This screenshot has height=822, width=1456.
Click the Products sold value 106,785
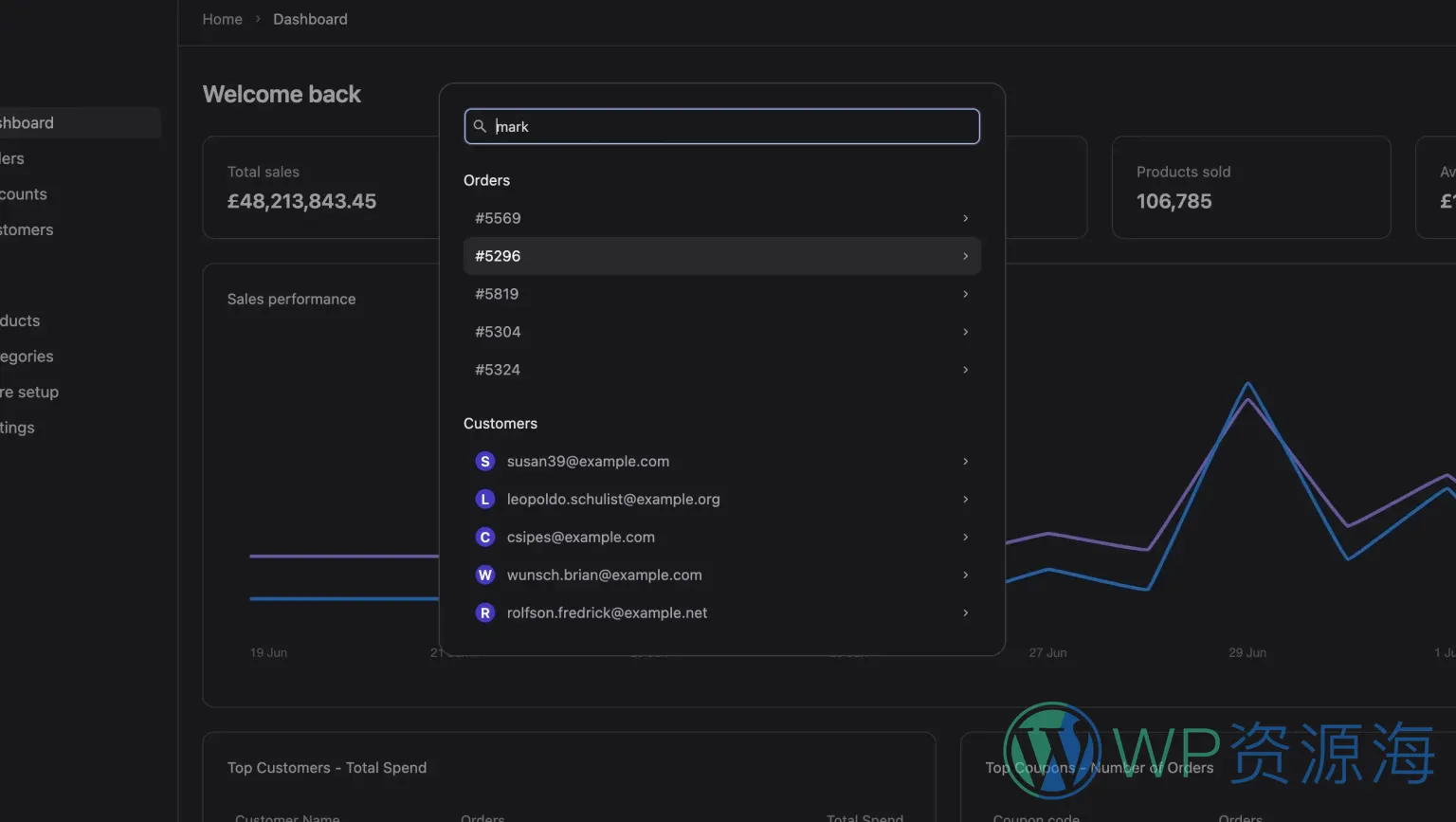[1174, 201]
